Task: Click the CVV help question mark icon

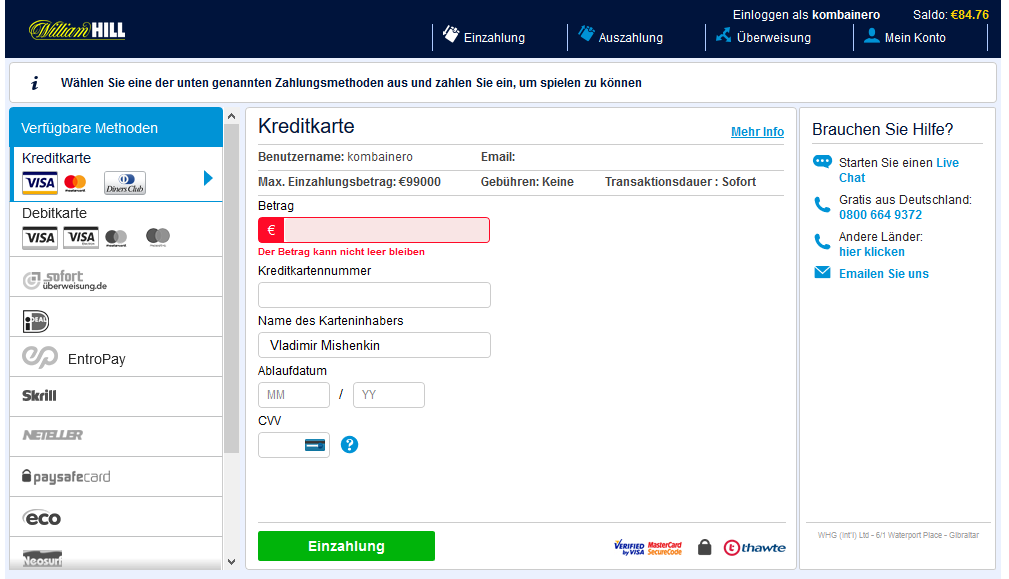Action: [349, 445]
